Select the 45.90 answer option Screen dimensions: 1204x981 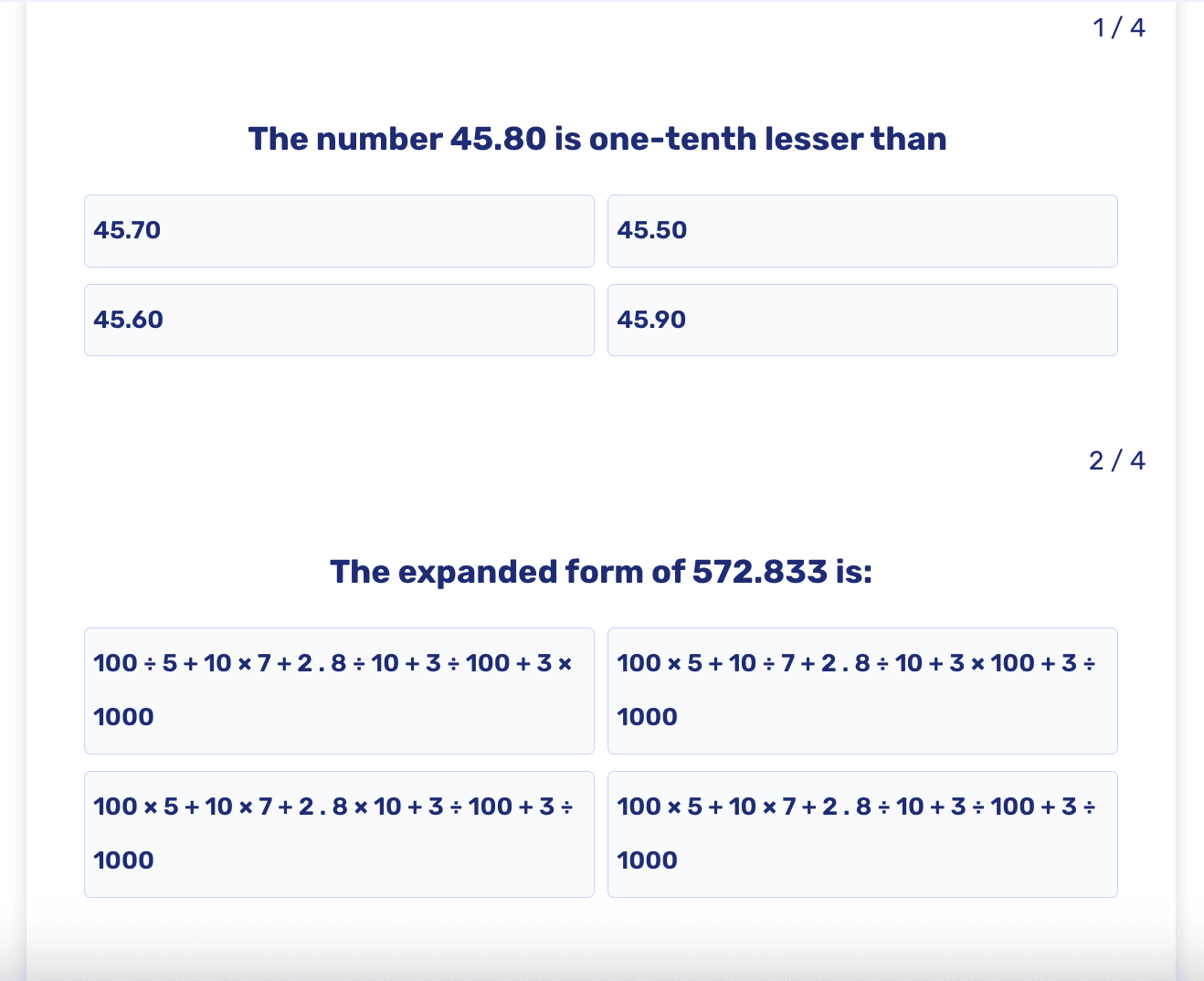click(861, 320)
